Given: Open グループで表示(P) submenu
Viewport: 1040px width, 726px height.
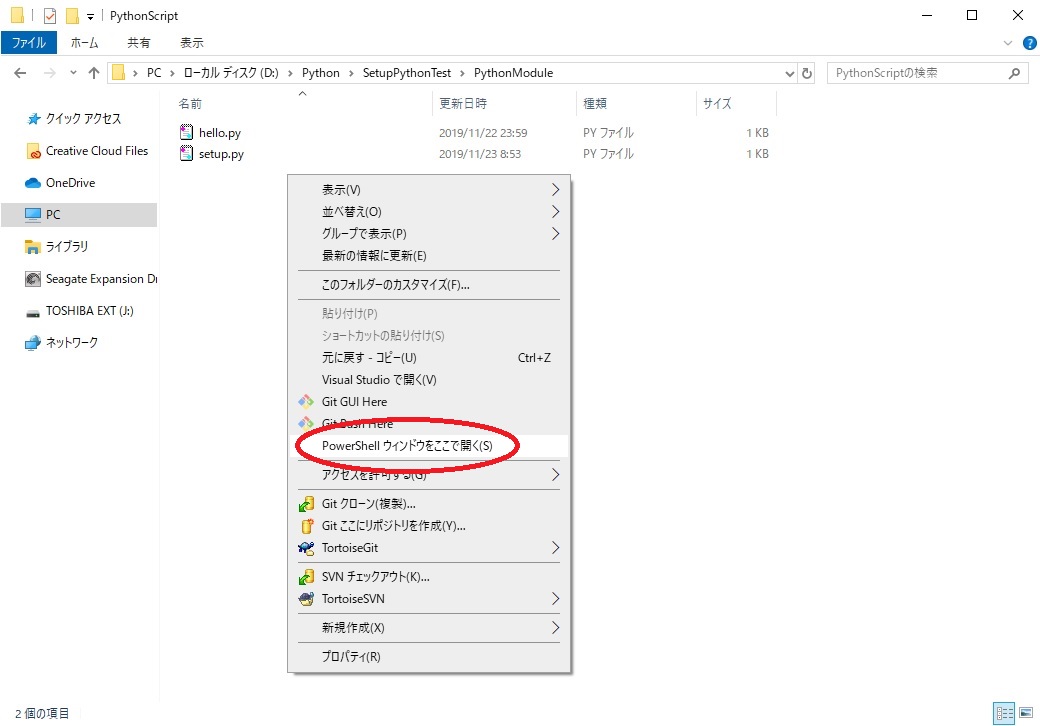Looking at the screenshot, I should (x=429, y=233).
